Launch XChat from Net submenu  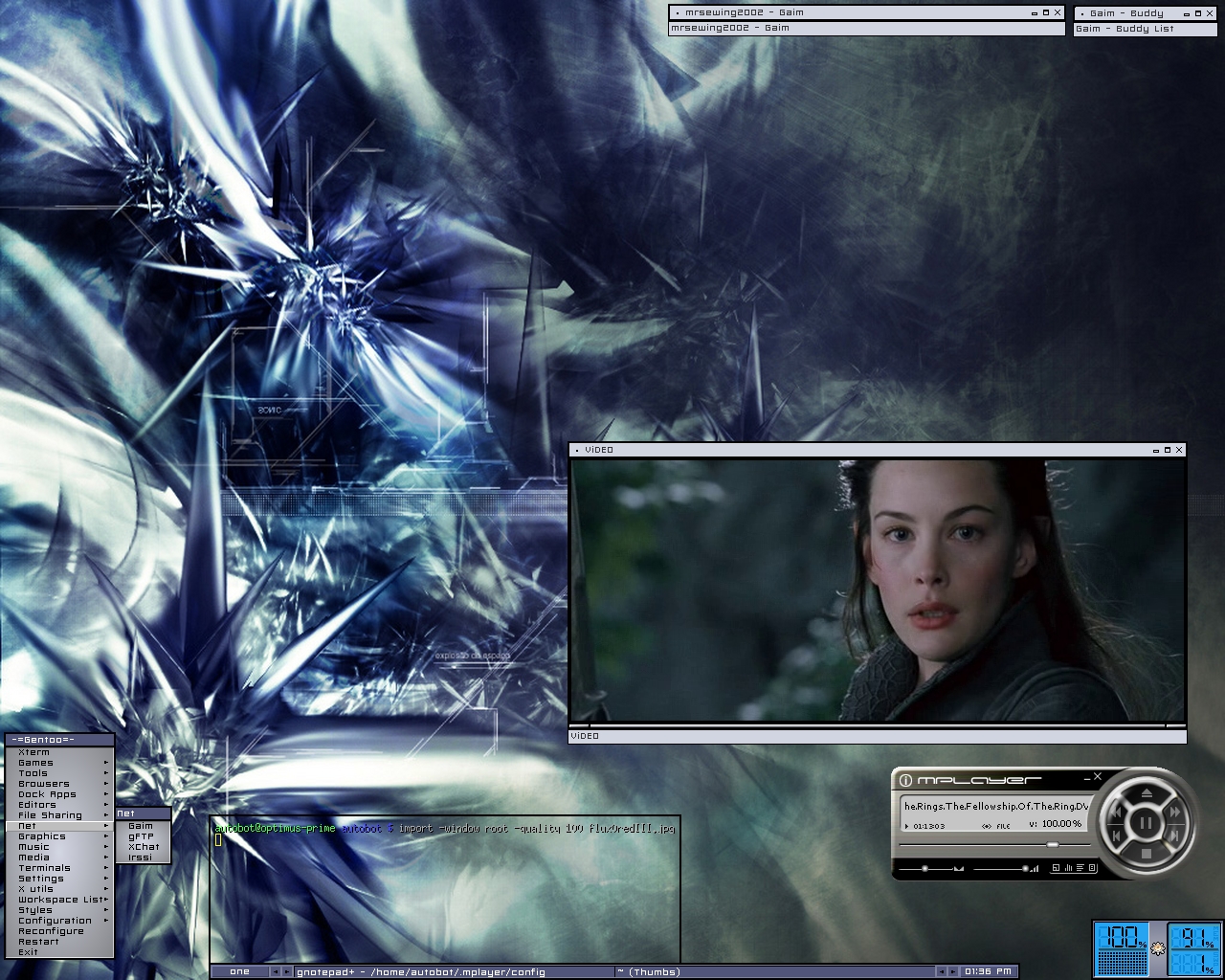tap(143, 847)
